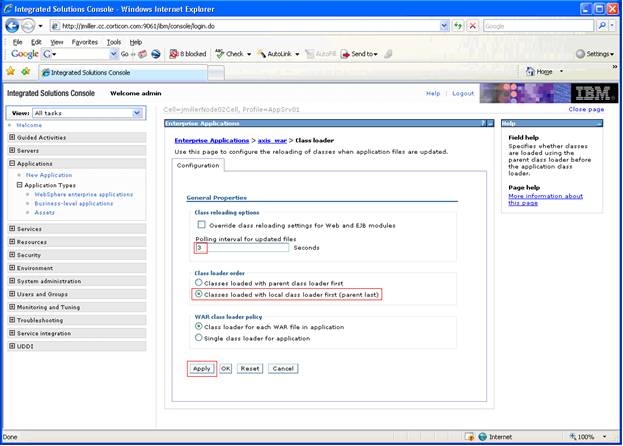
Task: Click the zoom level 100% icon
Action: coord(573,437)
